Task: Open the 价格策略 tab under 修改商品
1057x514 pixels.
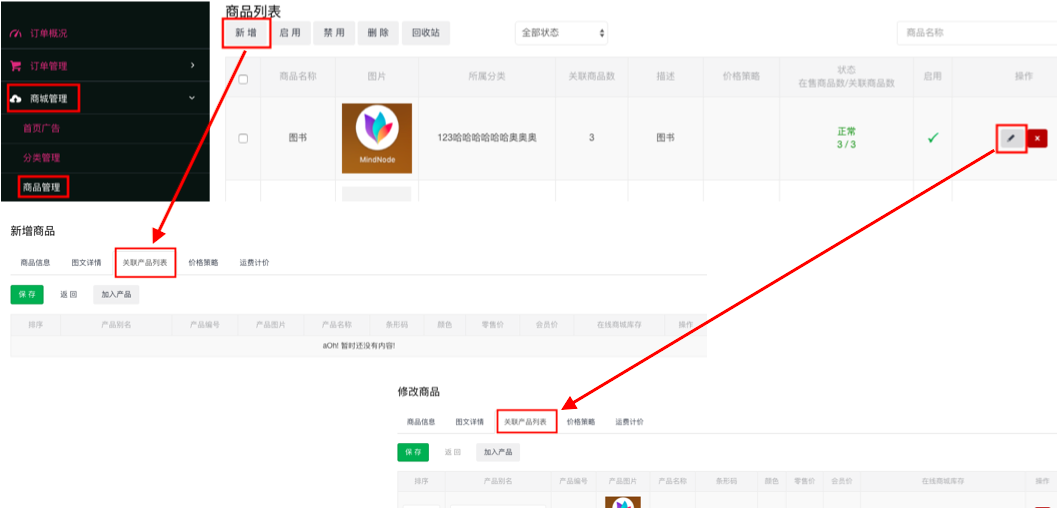Action: click(580, 422)
